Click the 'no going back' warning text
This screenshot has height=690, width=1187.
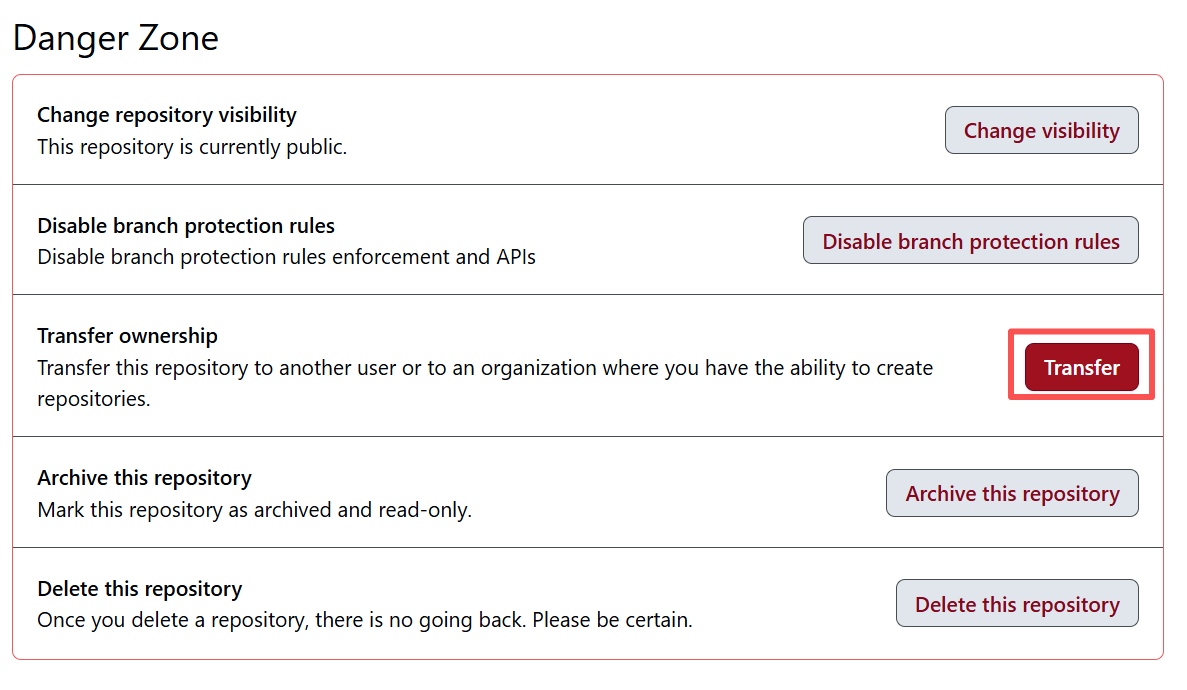pyautogui.click(x=281, y=620)
